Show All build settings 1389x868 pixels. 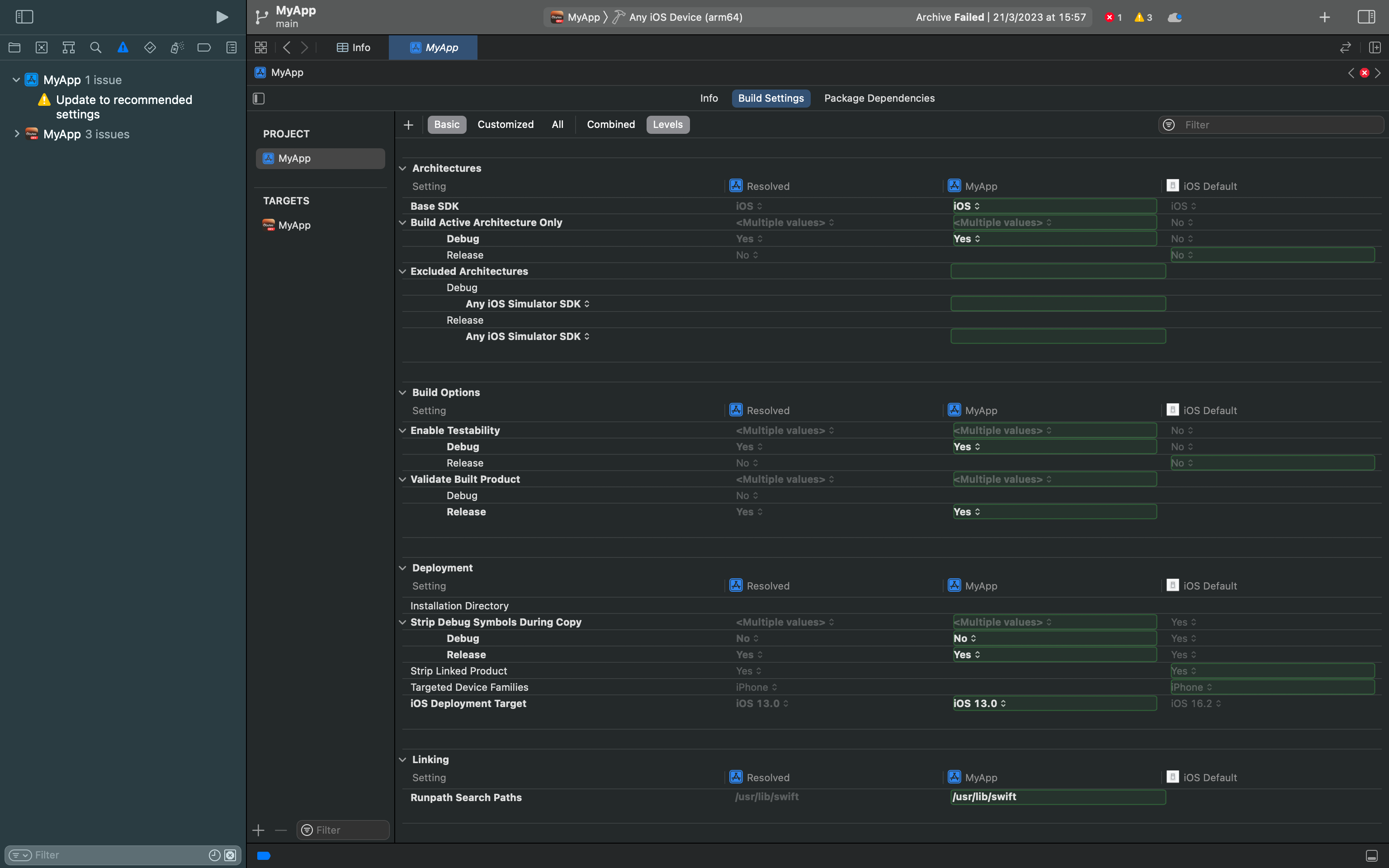click(557, 125)
